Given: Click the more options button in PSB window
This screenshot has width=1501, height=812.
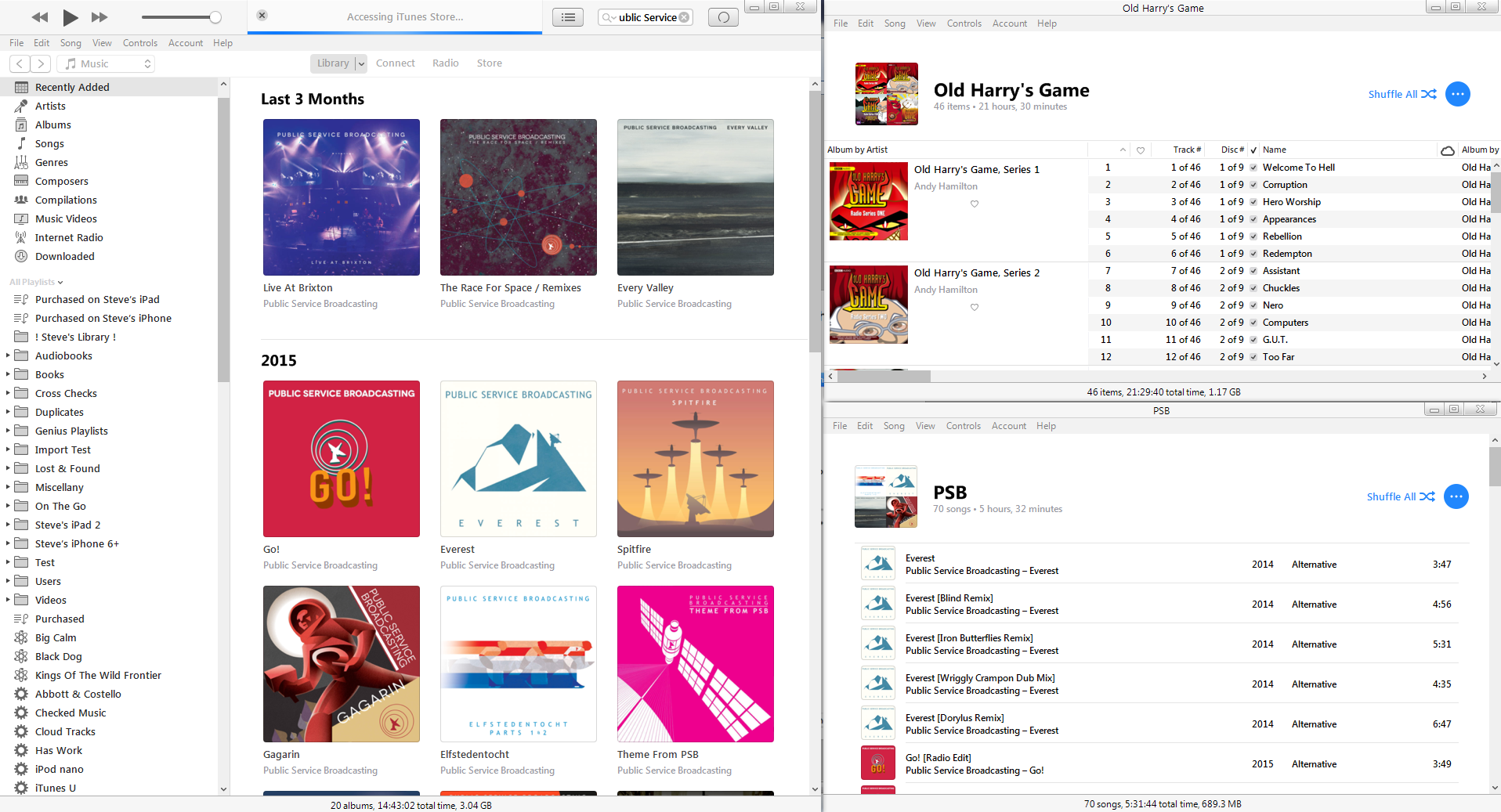Looking at the screenshot, I should (1456, 496).
